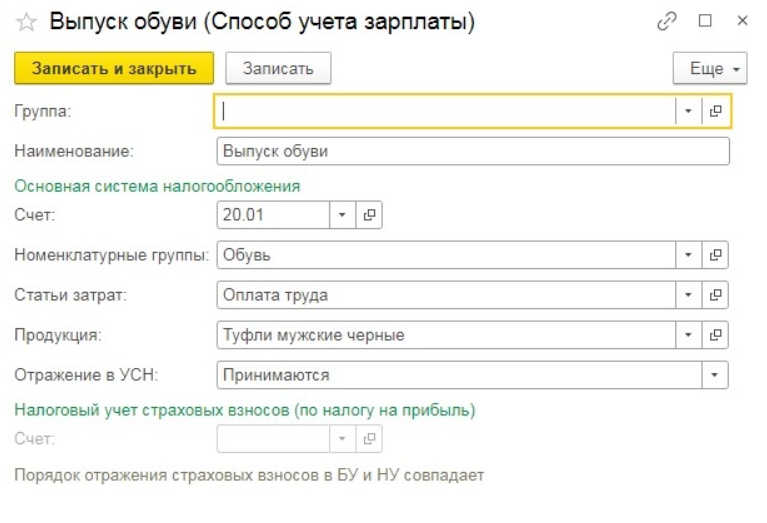Expand the Продукция dropdown

tap(688, 335)
